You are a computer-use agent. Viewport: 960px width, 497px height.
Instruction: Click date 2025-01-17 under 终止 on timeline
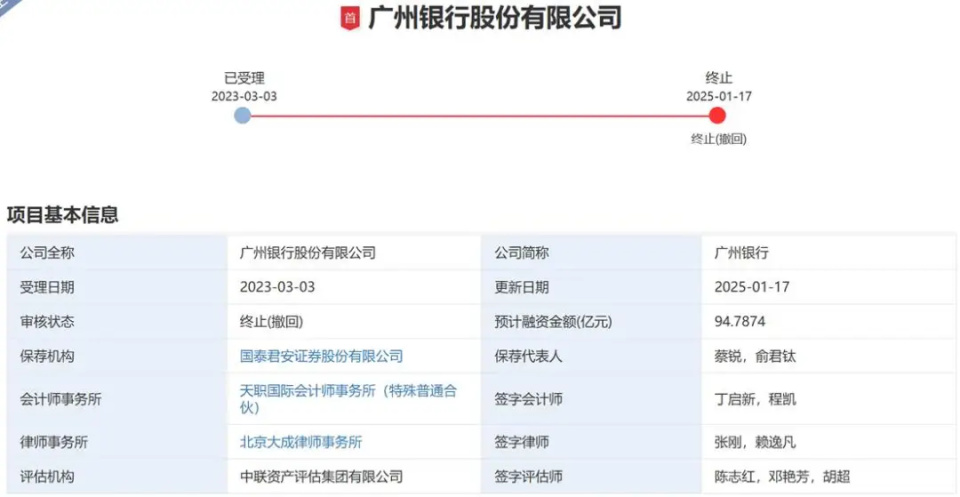pyautogui.click(x=719, y=96)
